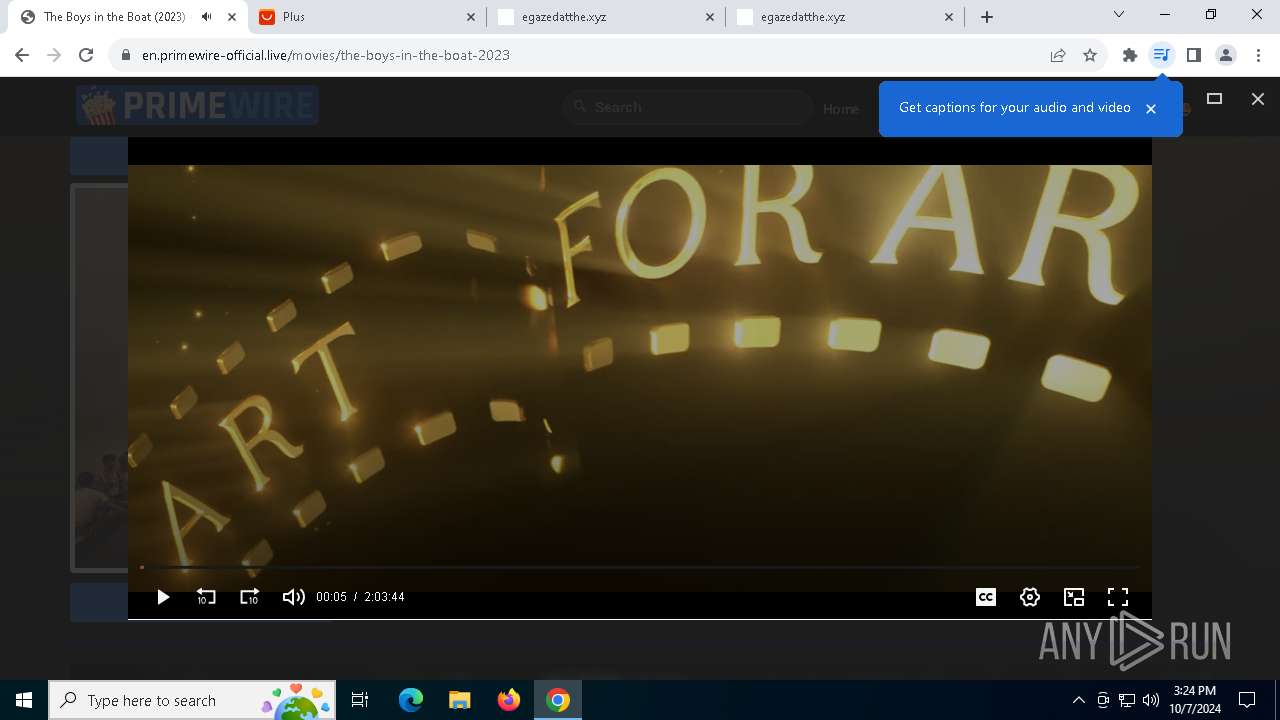Screen dimensions: 1280x720
Task: Go back to previous page
Action: coord(22,55)
